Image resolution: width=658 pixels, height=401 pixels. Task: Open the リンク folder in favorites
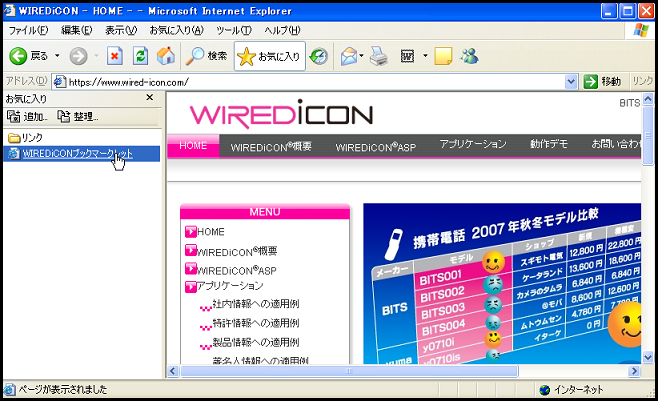(26, 137)
